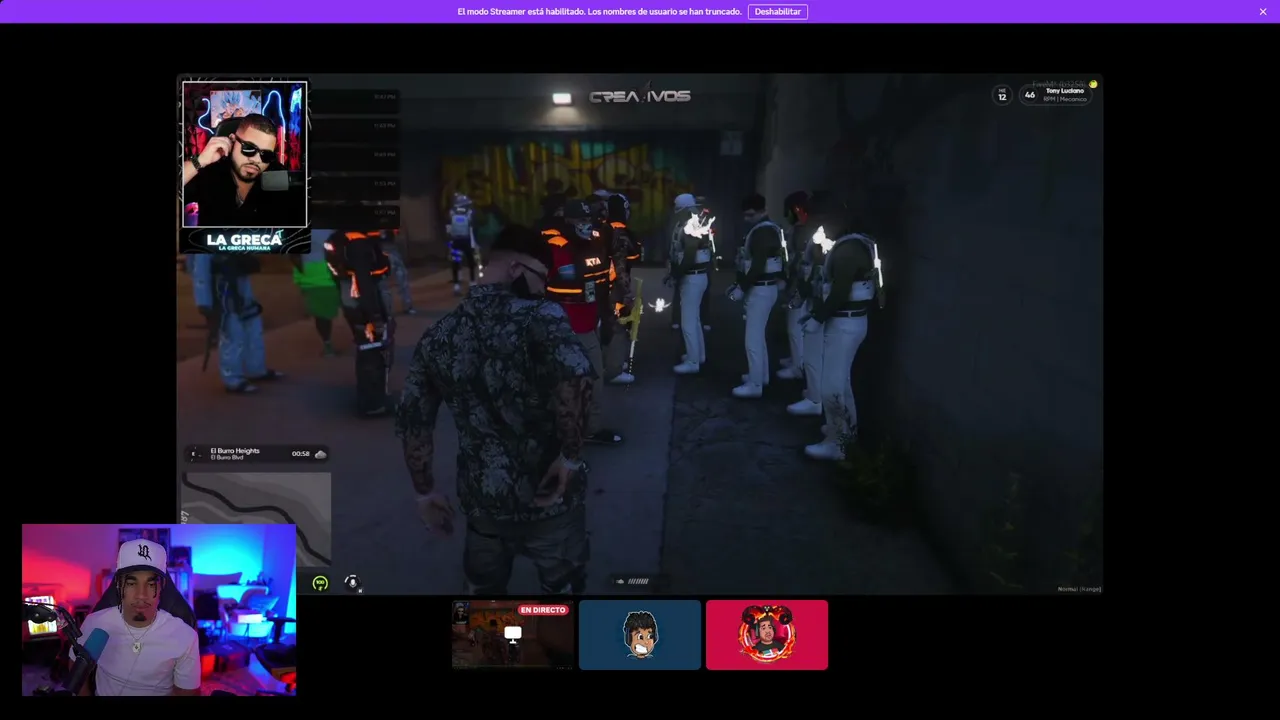Click the in-game microphone icon on the stream

coord(352,582)
